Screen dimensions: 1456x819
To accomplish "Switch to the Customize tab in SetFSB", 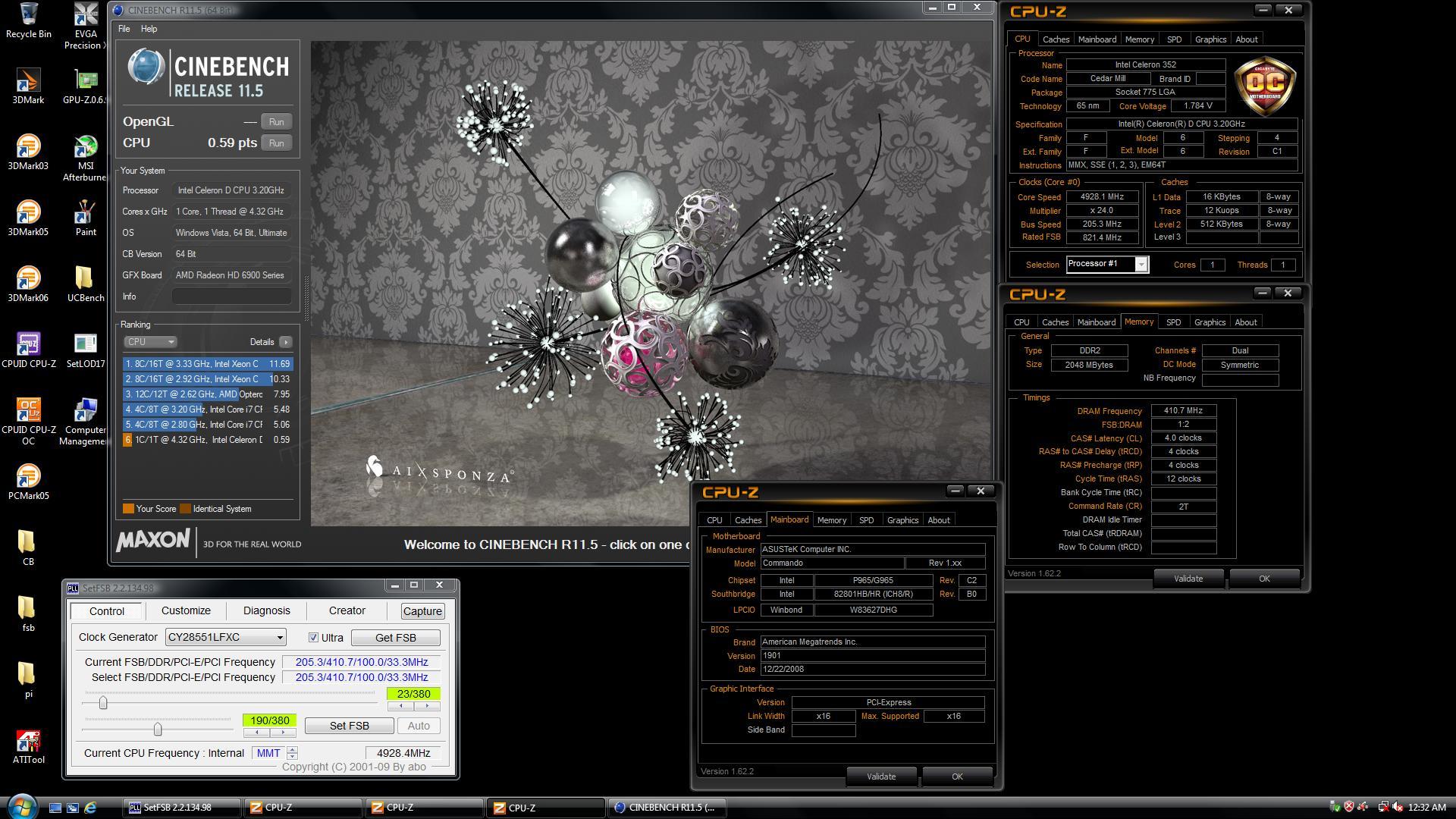I will (x=186, y=610).
